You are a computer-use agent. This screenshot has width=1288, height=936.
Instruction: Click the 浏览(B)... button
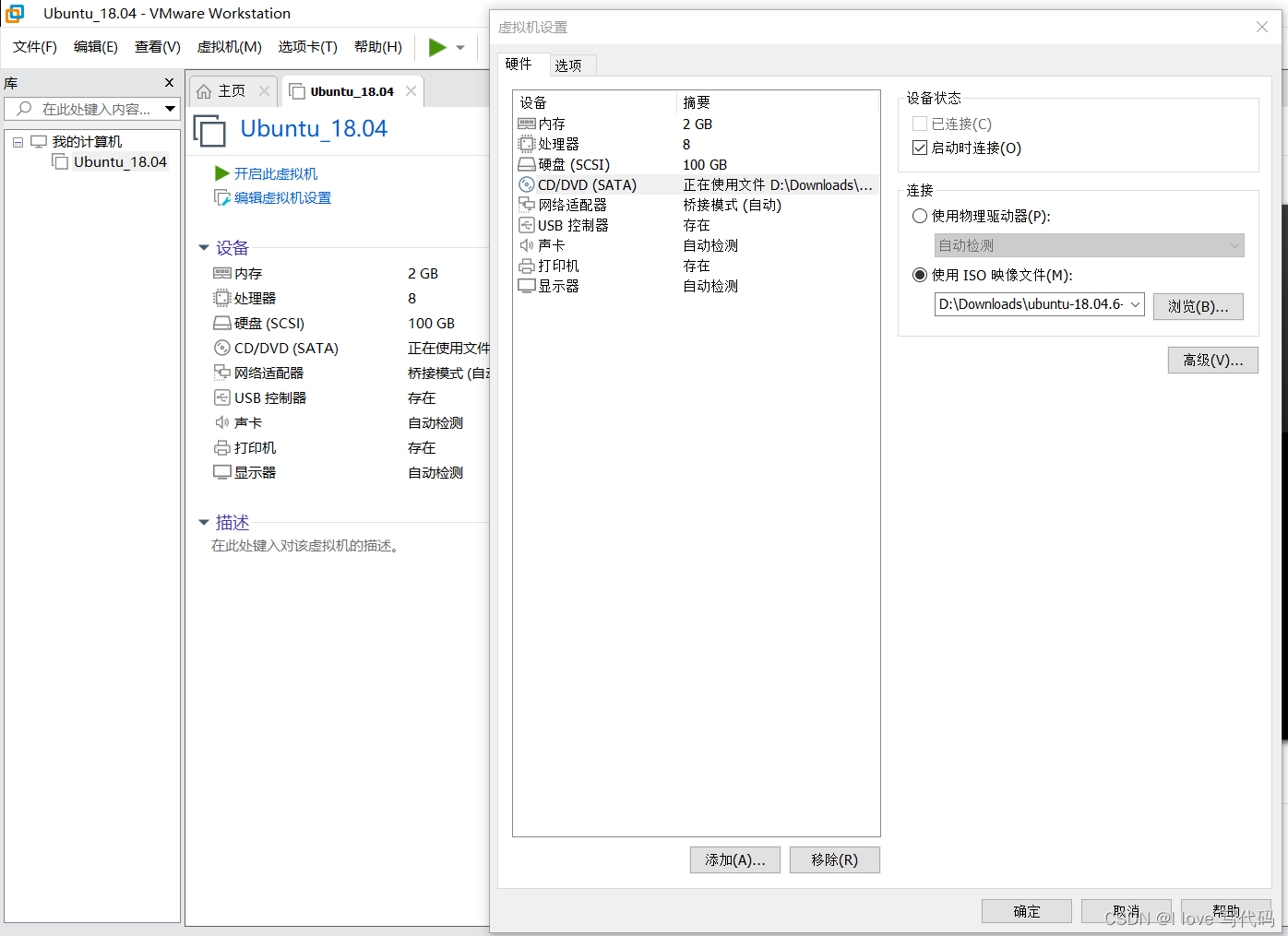point(1198,306)
